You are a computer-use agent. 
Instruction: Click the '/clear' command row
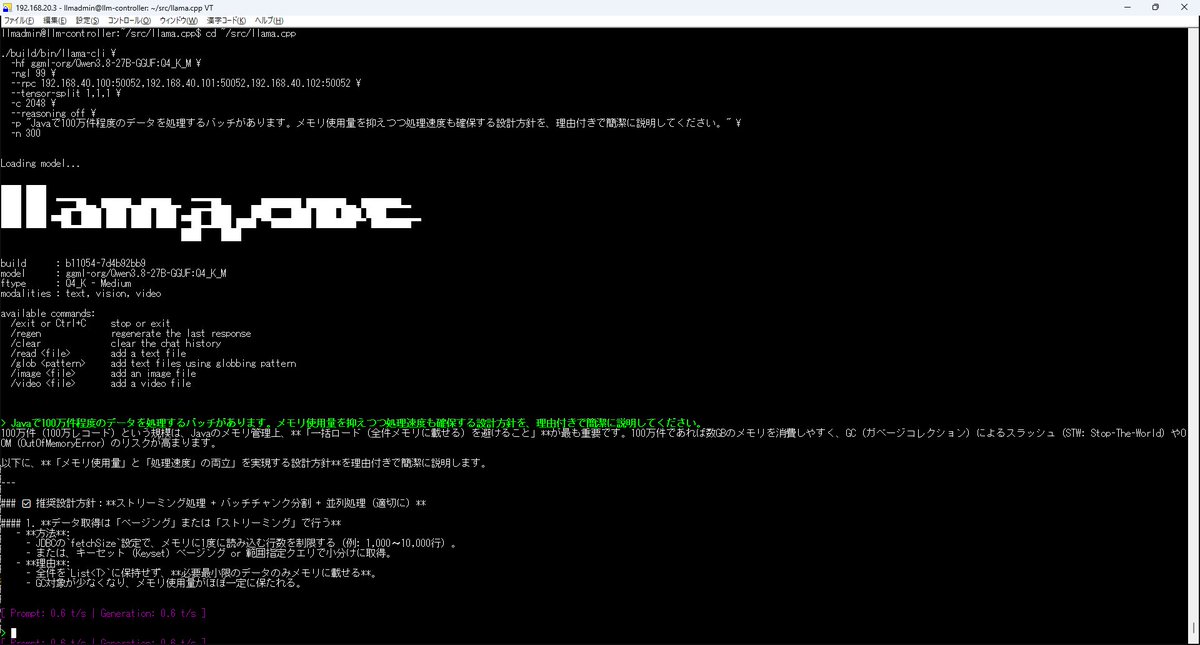coord(116,343)
